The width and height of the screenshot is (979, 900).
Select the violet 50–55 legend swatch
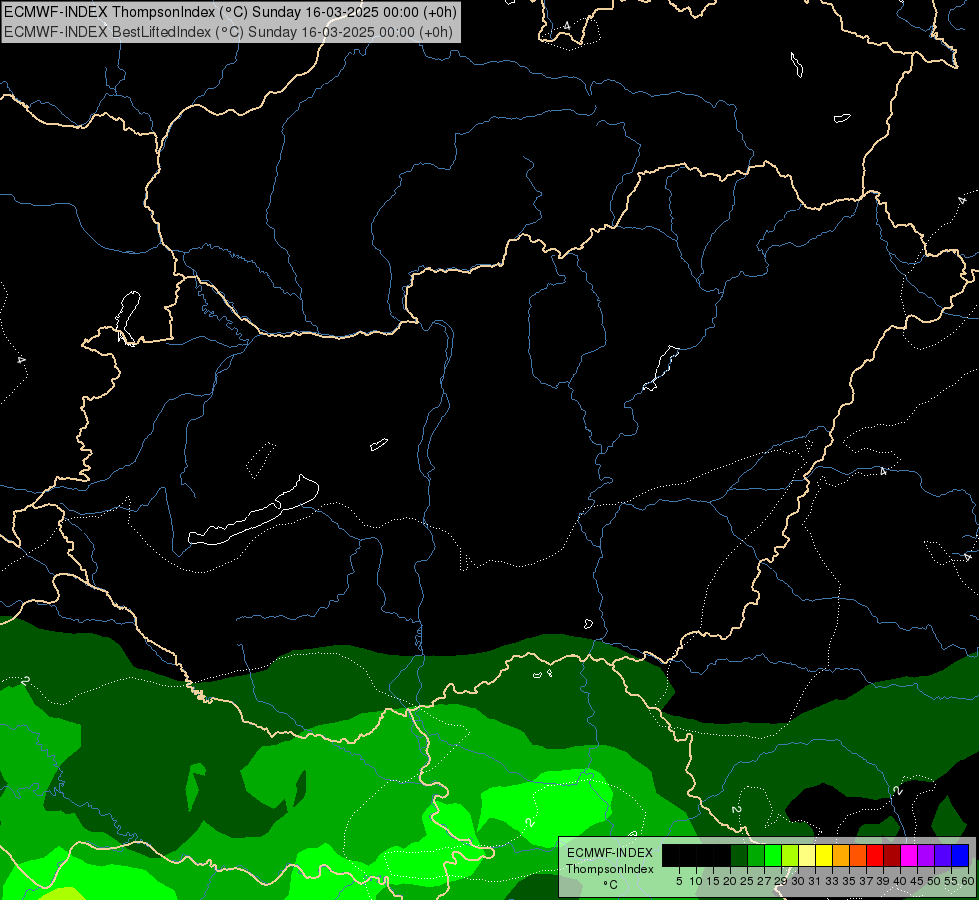tap(943, 856)
